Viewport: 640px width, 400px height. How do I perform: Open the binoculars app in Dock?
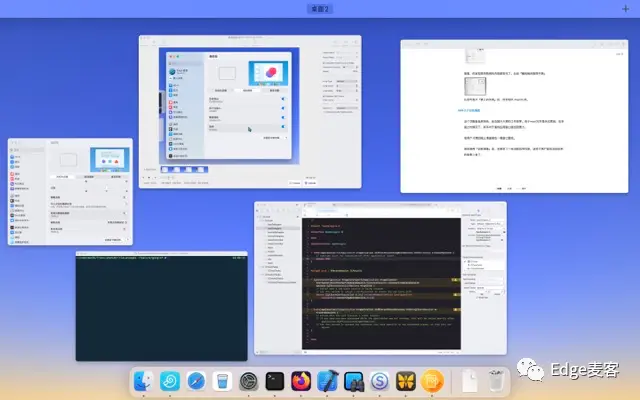pyautogui.click(x=353, y=381)
